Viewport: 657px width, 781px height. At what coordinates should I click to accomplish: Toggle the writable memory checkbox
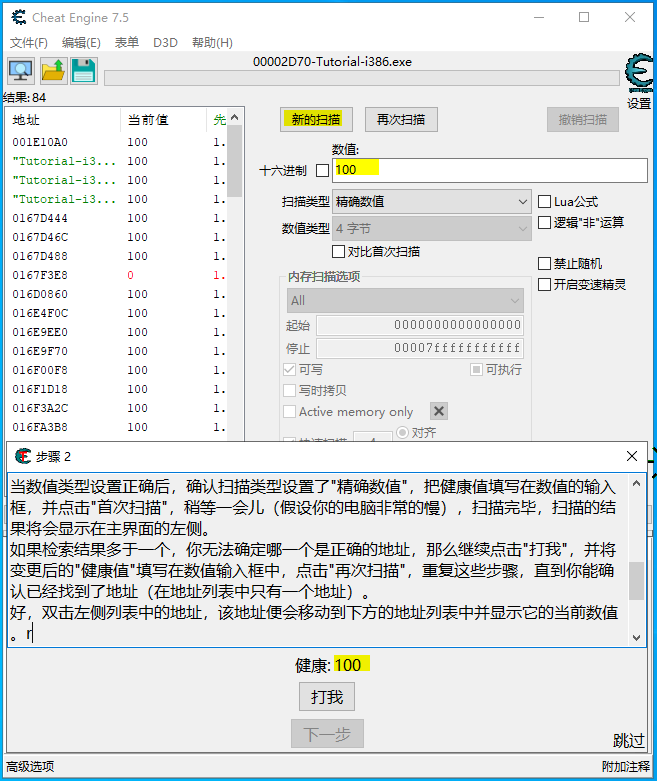tap(289, 370)
